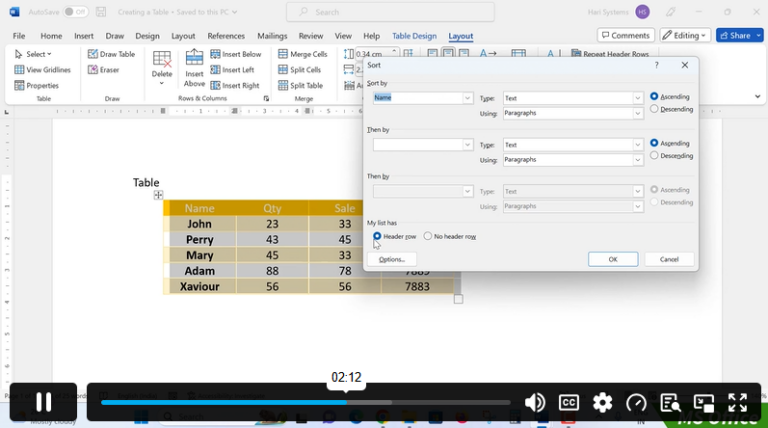Switch to the Home tab
The image size is (768, 428).
tap(51, 36)
